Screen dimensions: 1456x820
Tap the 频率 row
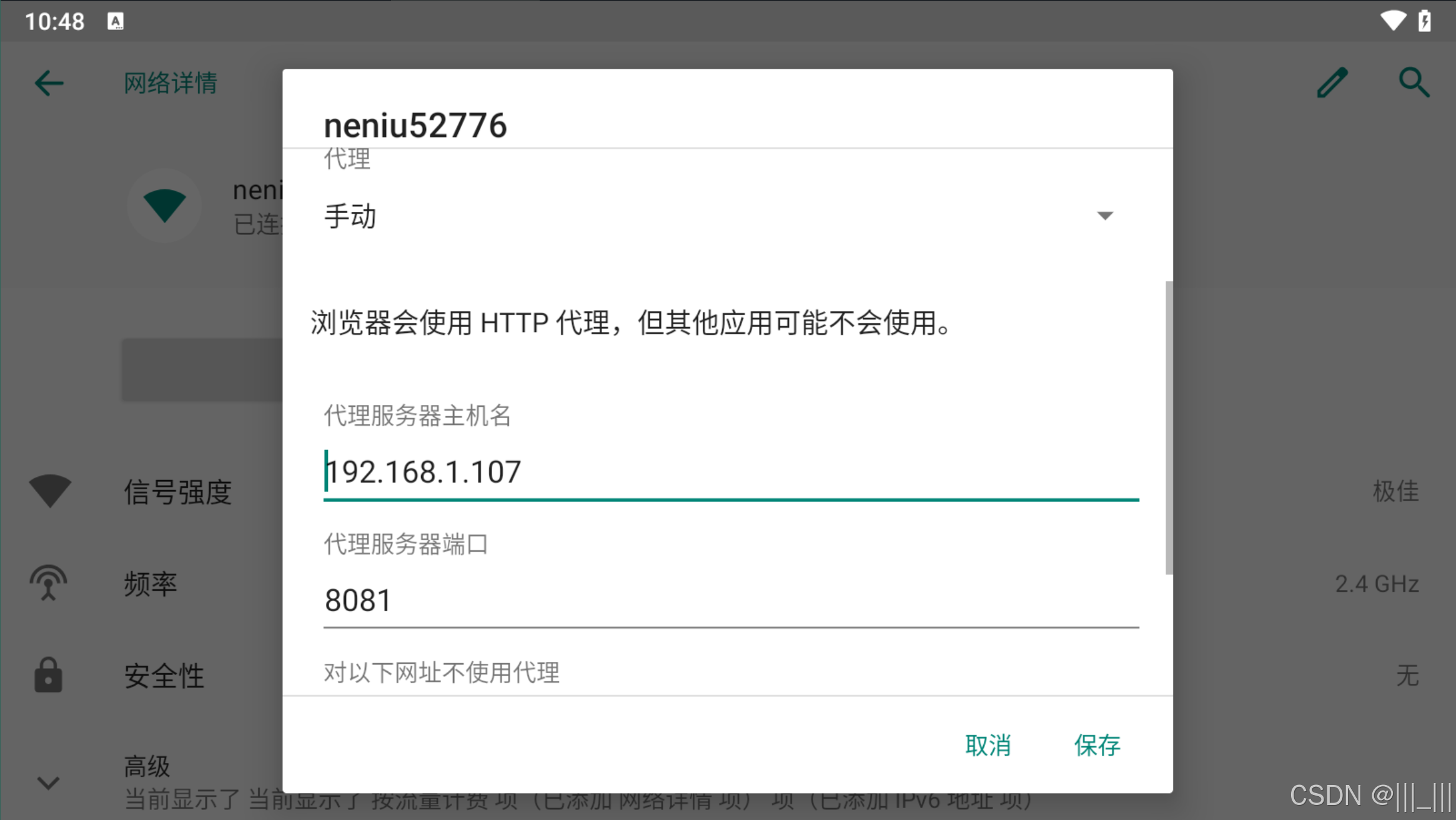[x=728, y=583]
